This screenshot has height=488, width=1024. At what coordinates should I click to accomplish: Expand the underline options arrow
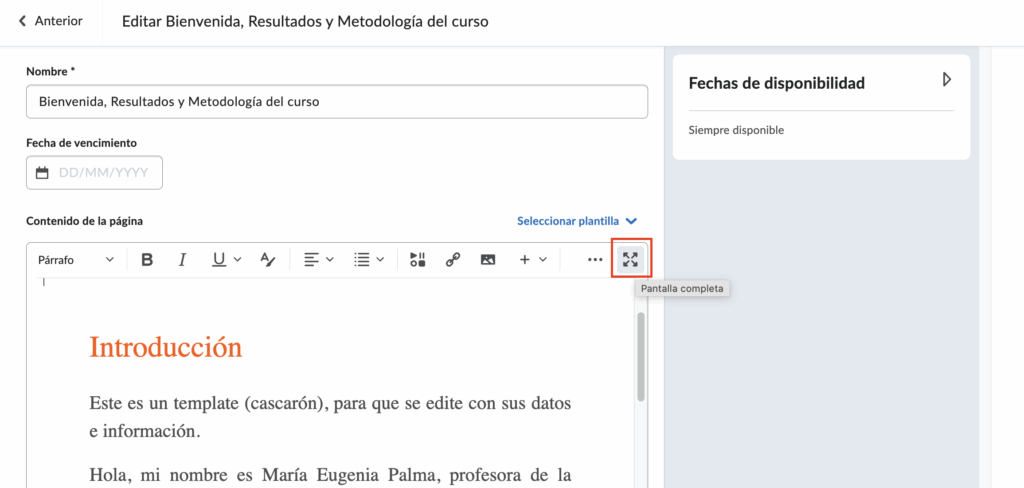pos(238,260)
